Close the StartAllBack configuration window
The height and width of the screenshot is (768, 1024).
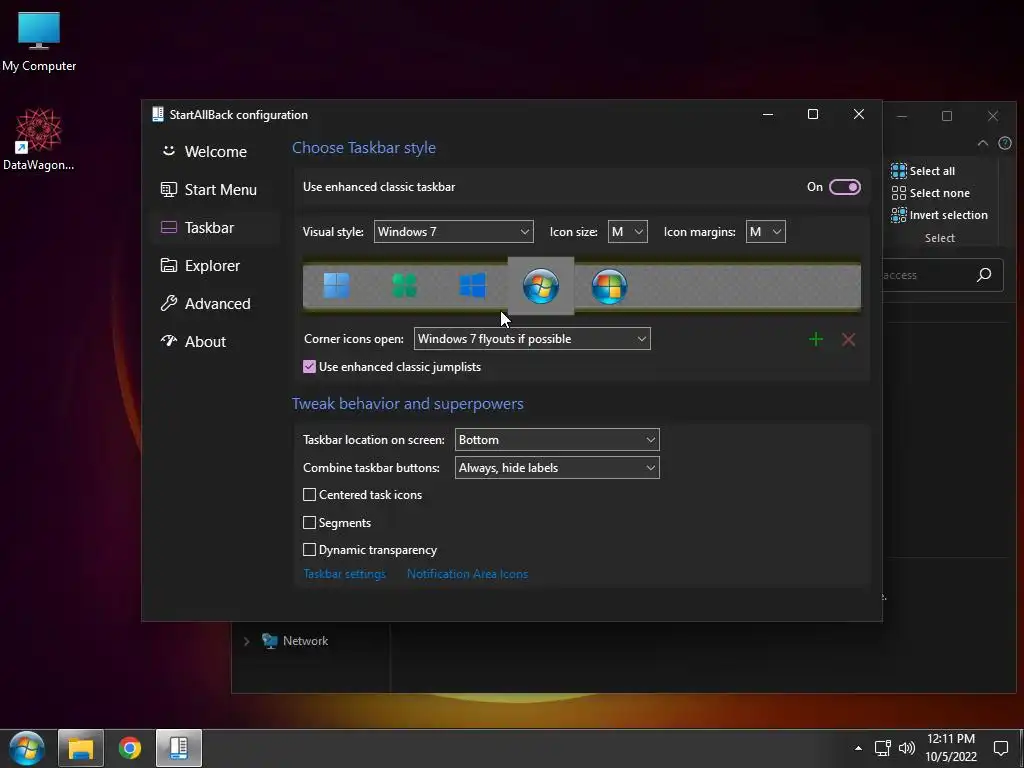[859, 114]
